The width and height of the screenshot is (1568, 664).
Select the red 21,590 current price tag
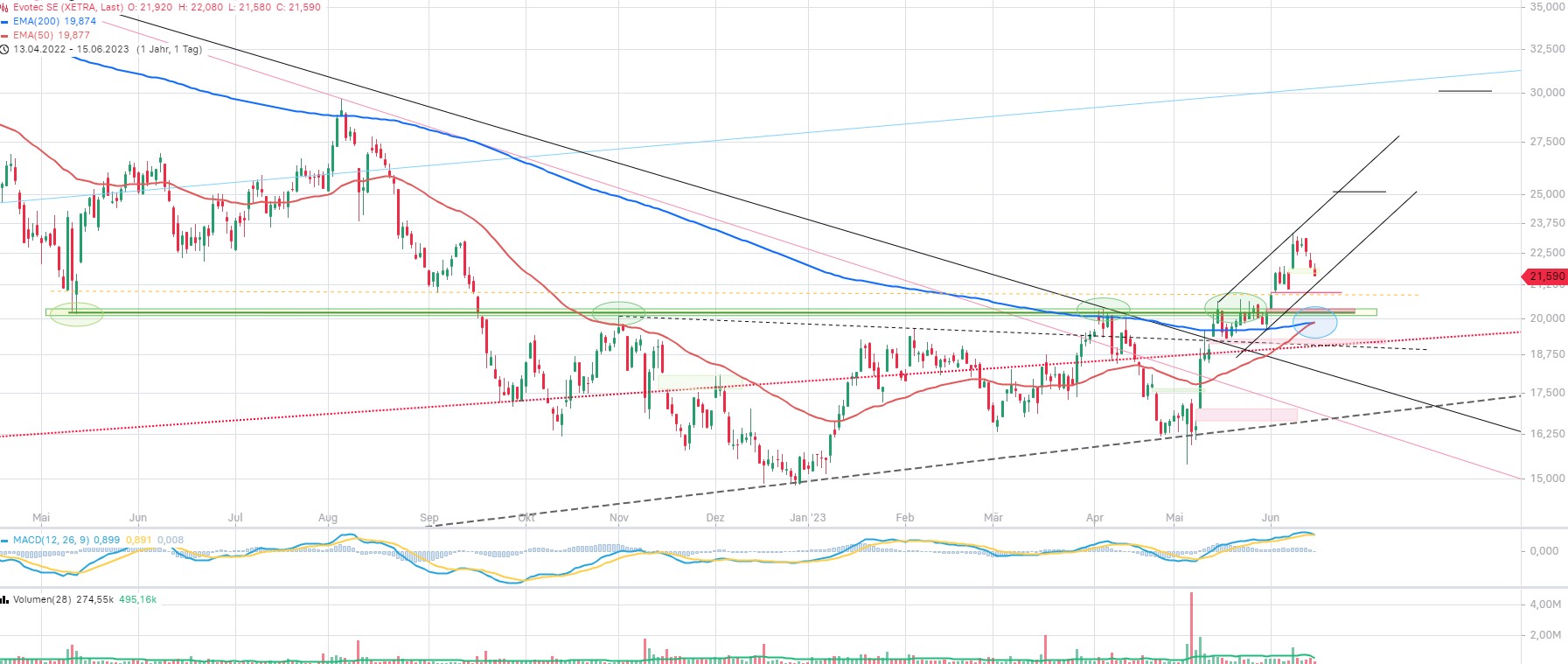point(1546,276)
